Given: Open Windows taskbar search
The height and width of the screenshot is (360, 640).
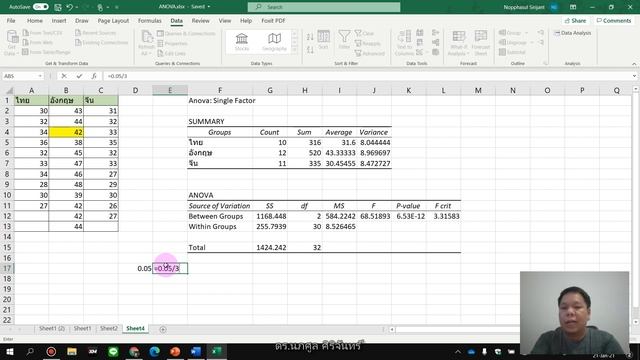Looking at the screenshot, I should [30, 351].
